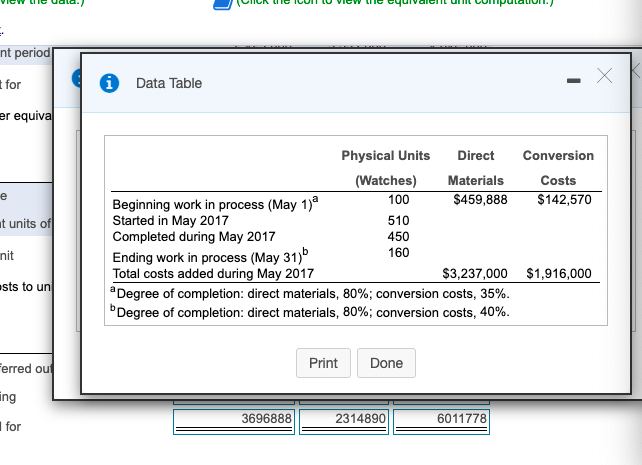Click the input field showing 2314890

coord(344,422)
